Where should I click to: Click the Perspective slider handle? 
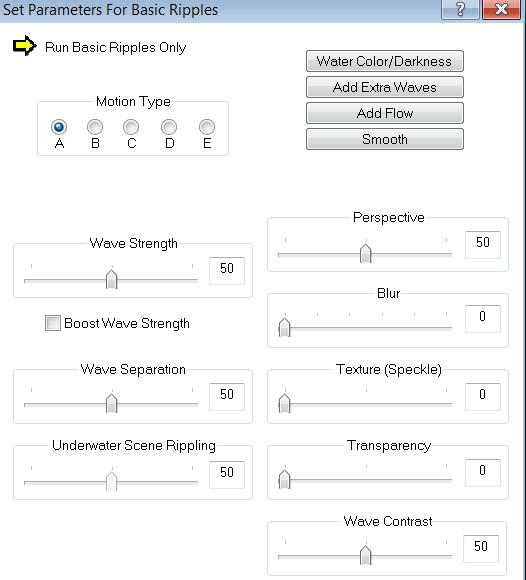coord(365,253)
